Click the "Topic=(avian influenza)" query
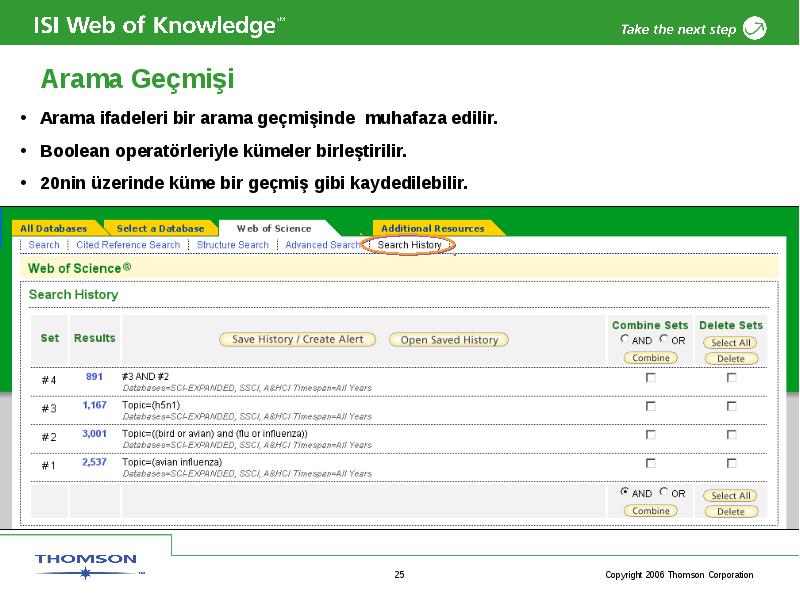800x600 pixels. (172, 462)
